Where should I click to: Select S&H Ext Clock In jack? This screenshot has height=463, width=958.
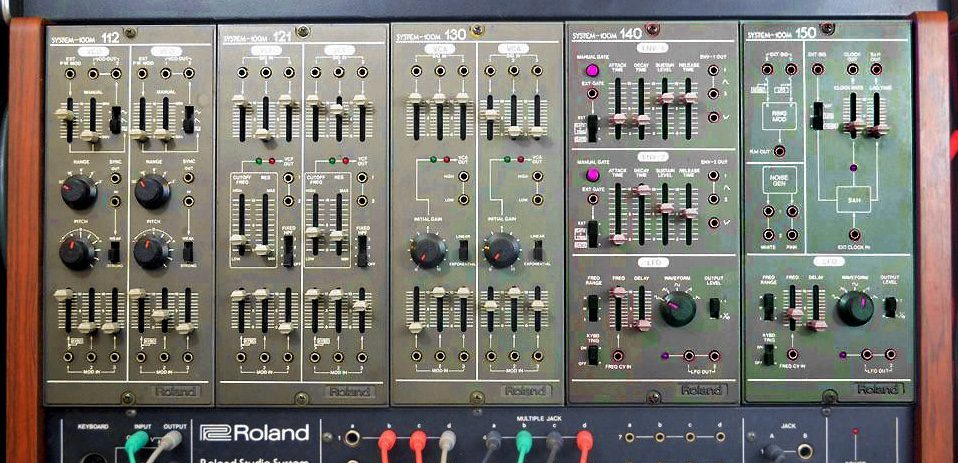coord(854,235)
